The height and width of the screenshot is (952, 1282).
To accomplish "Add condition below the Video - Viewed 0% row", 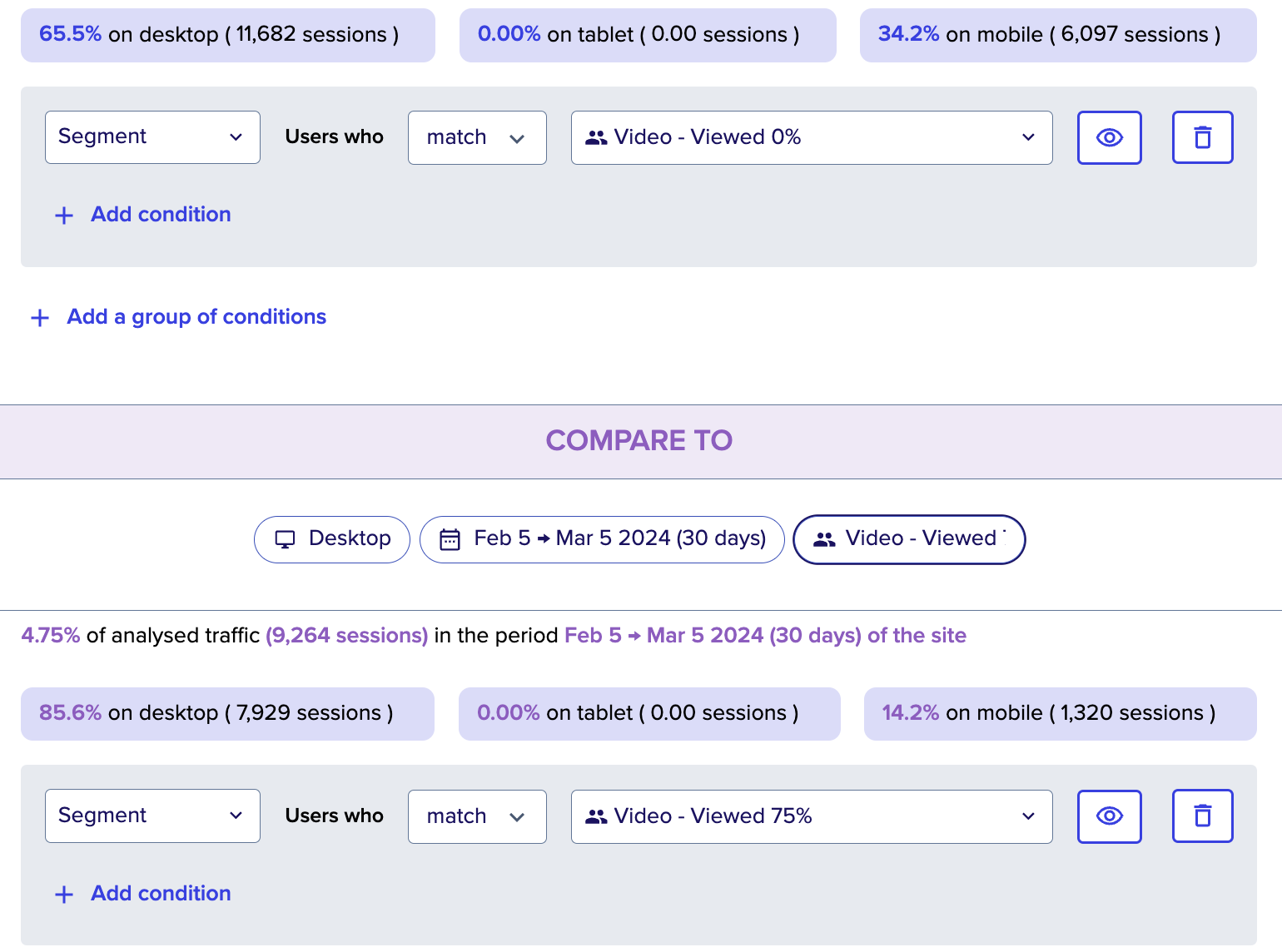I will click(x=143, y=215).
